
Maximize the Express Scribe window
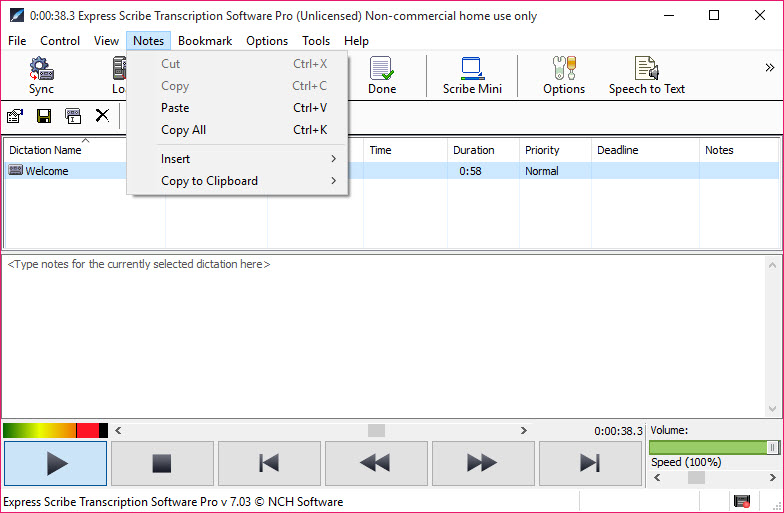[714, 16]
